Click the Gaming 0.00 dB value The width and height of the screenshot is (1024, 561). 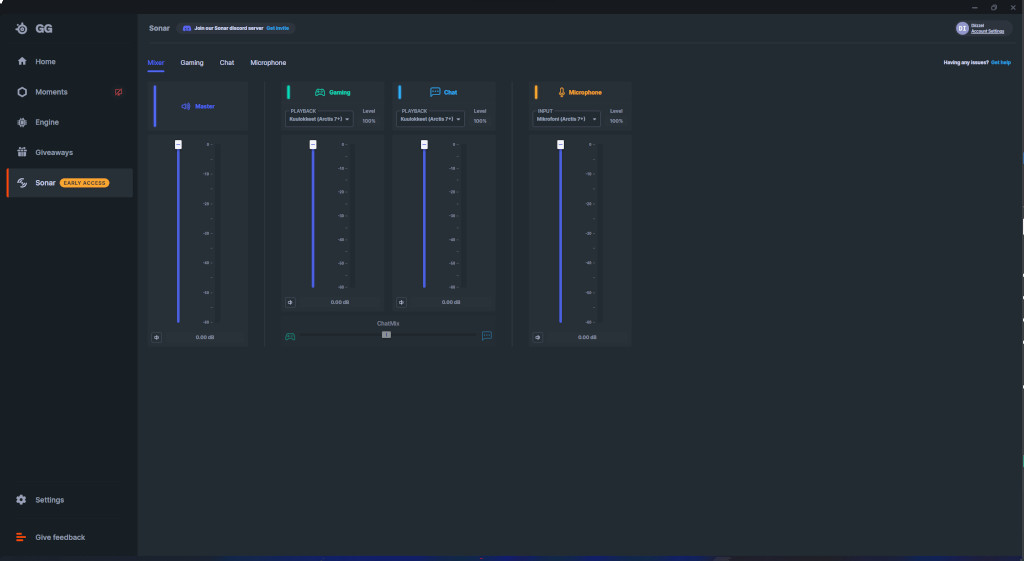click(x=340, y=302)
